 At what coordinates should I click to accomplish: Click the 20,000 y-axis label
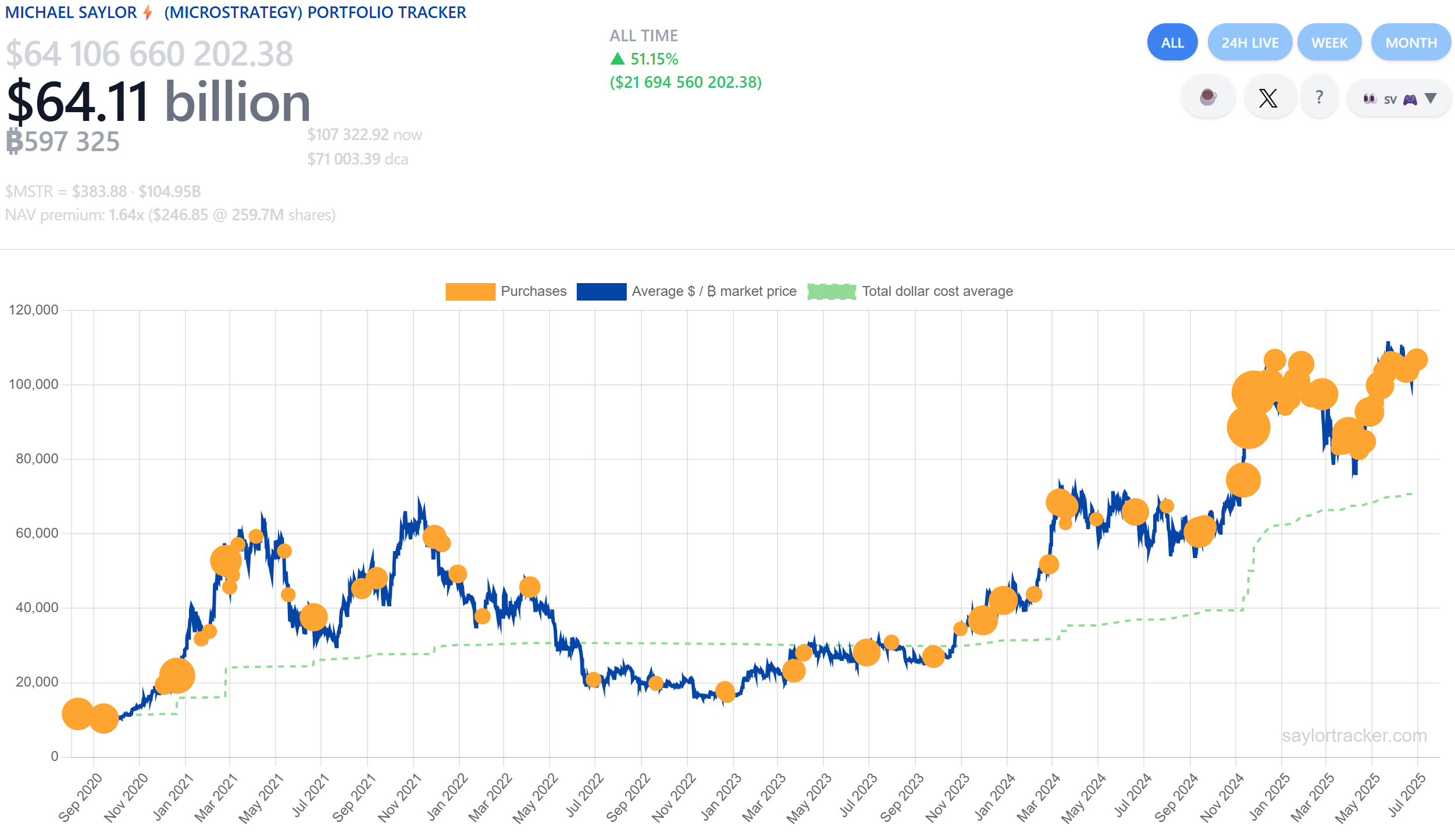[37, 682]
